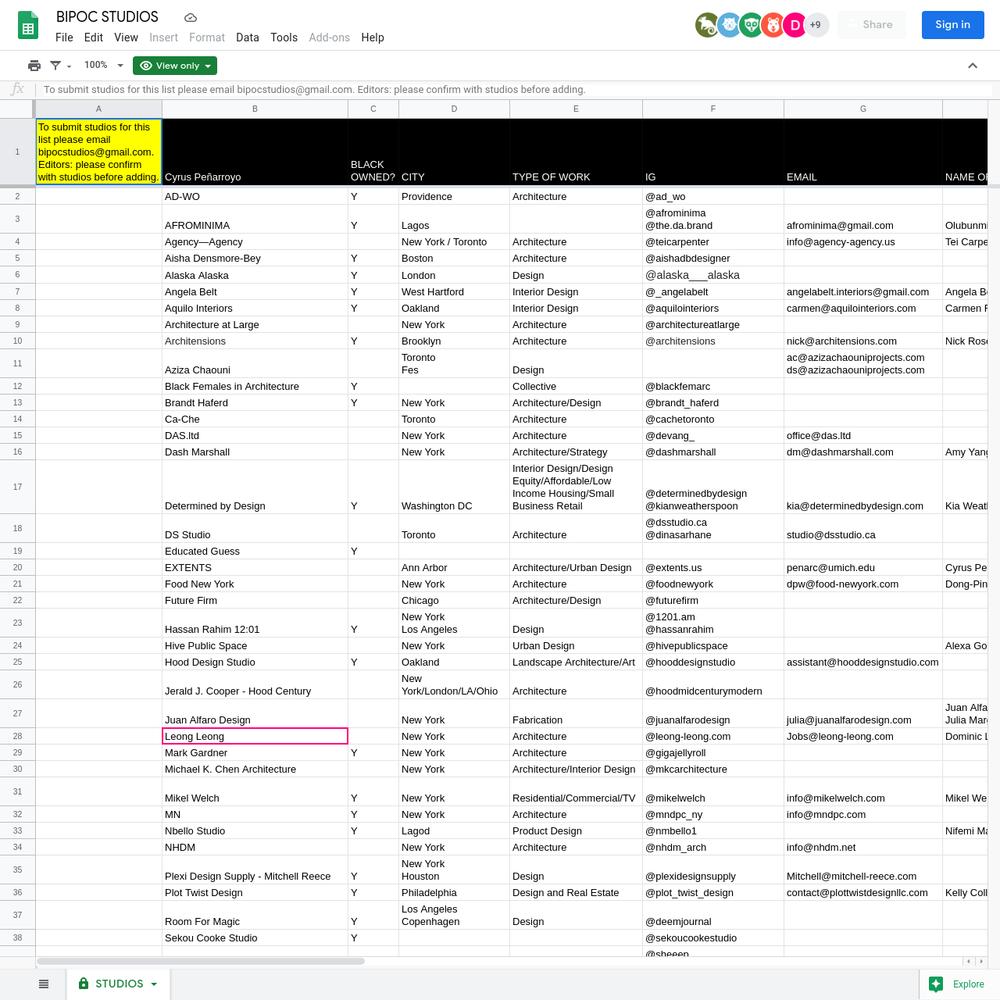1000x1000 pixels.
Task: Click the @alaska___alaska Instagram cell
Action: 713,276
